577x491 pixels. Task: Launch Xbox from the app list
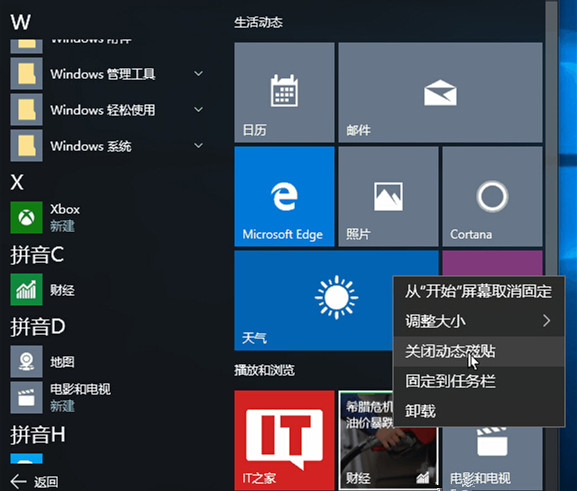(65, 217)
